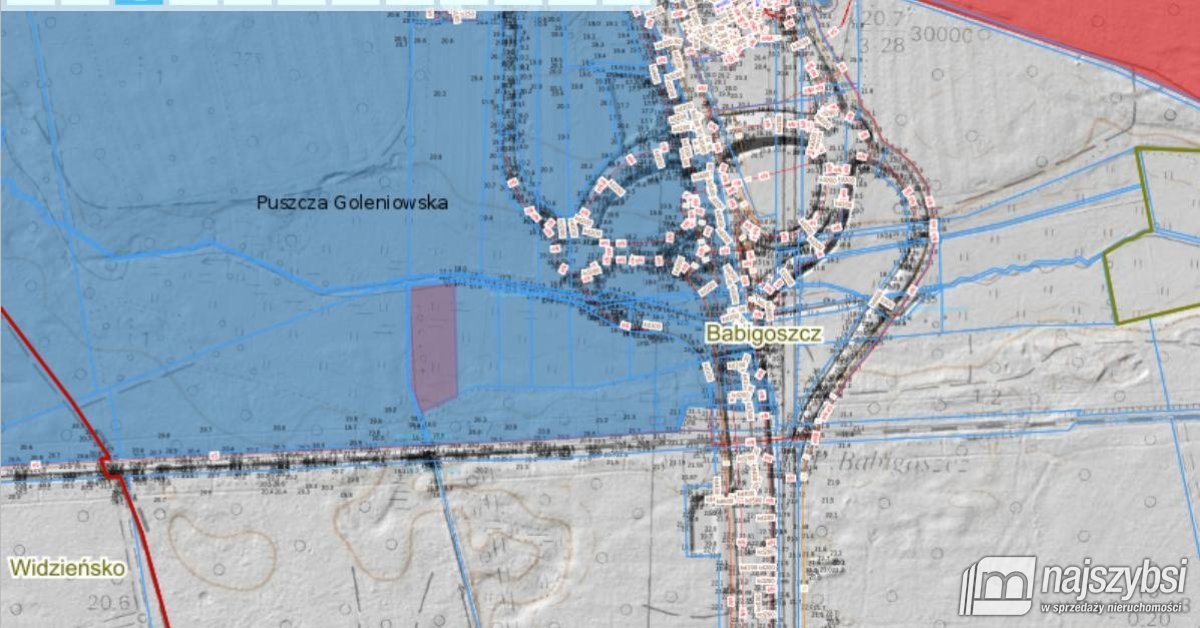Click the Widzieńsko village label

pos(68,568)
